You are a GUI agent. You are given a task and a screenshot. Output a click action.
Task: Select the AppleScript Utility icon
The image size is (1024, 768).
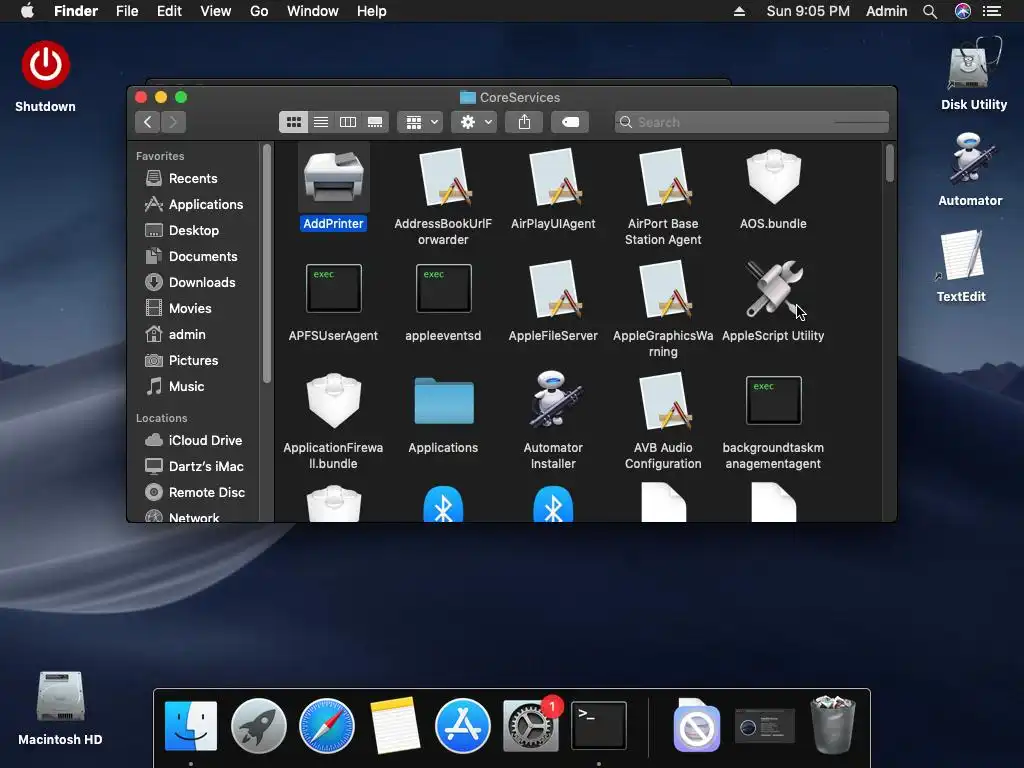(x=773, y=289)
